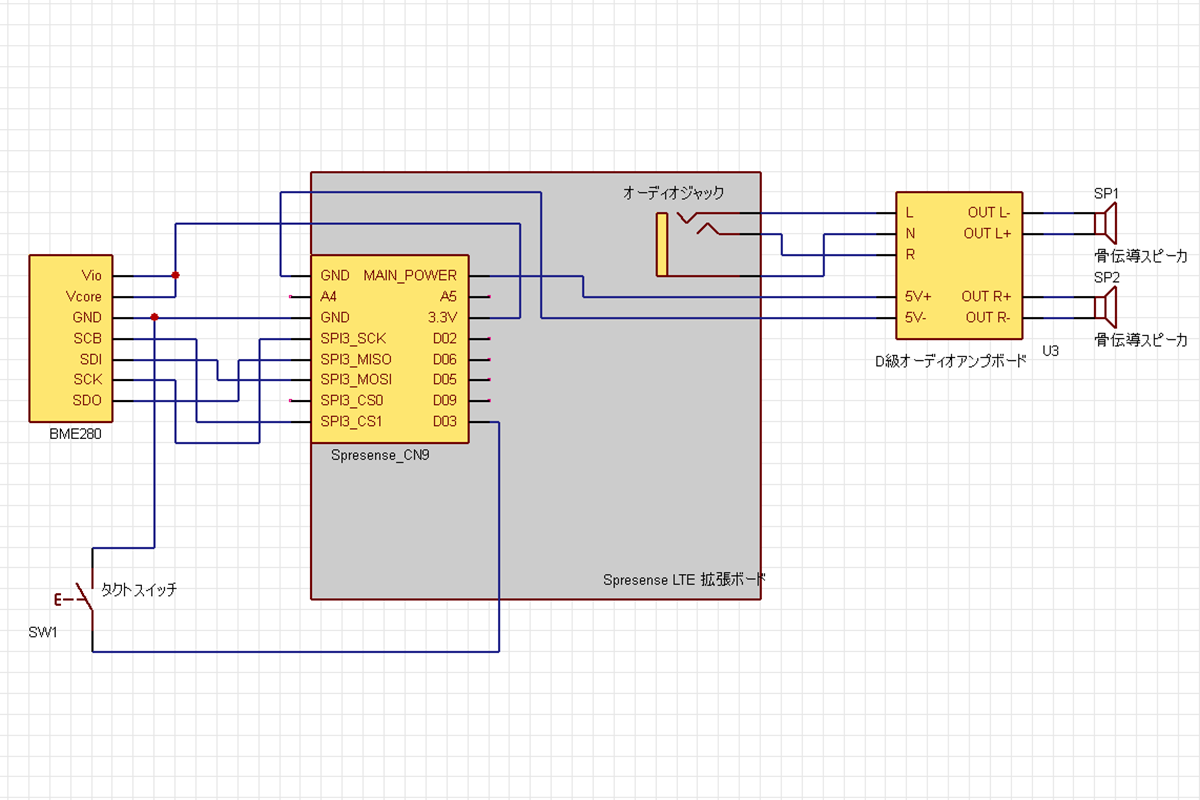Click the MAIN_POWER pin on Spresense_CN9
Viewport: 1200px width, 800px height.
click(x=410, y=275)
